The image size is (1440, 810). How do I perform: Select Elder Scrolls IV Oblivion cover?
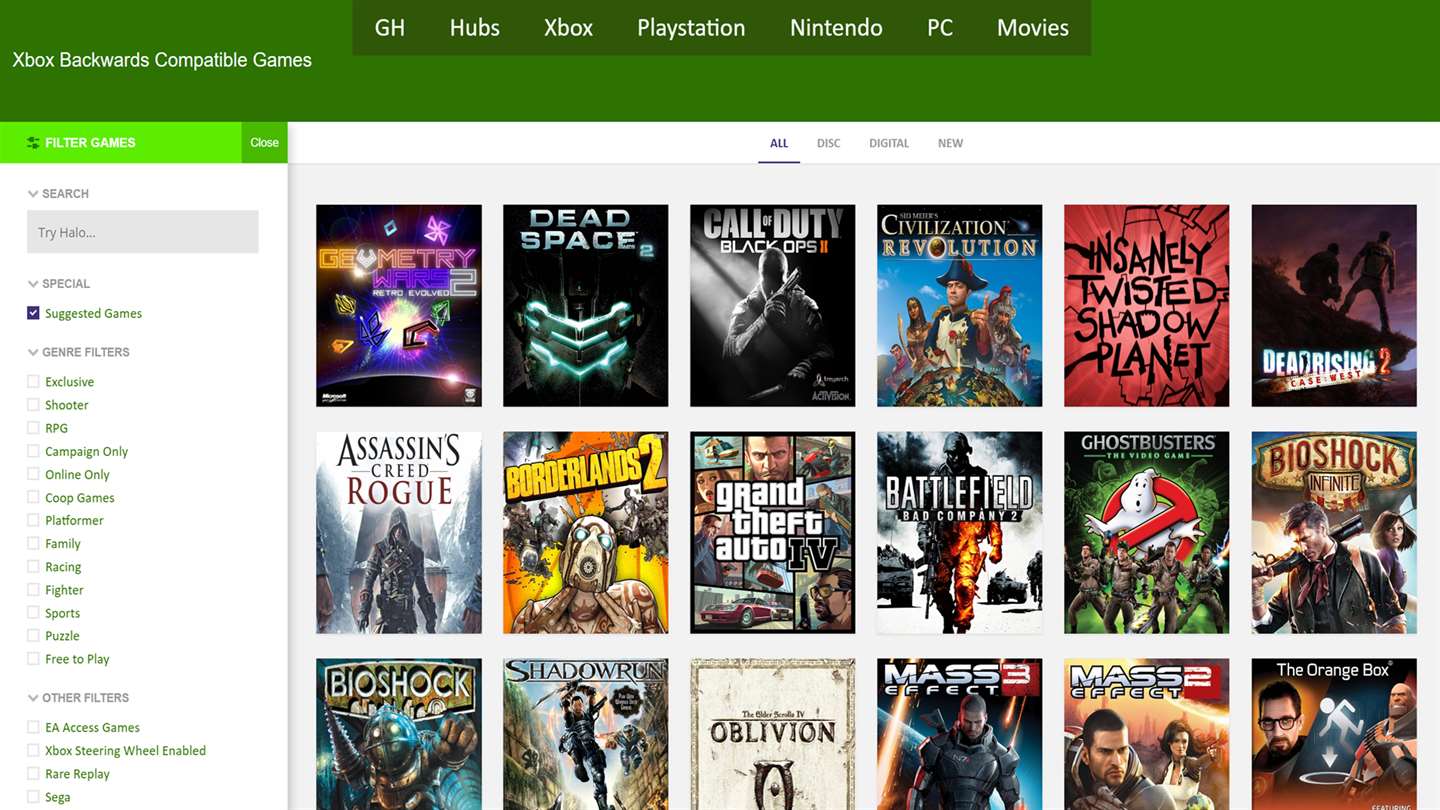point(773,734)
